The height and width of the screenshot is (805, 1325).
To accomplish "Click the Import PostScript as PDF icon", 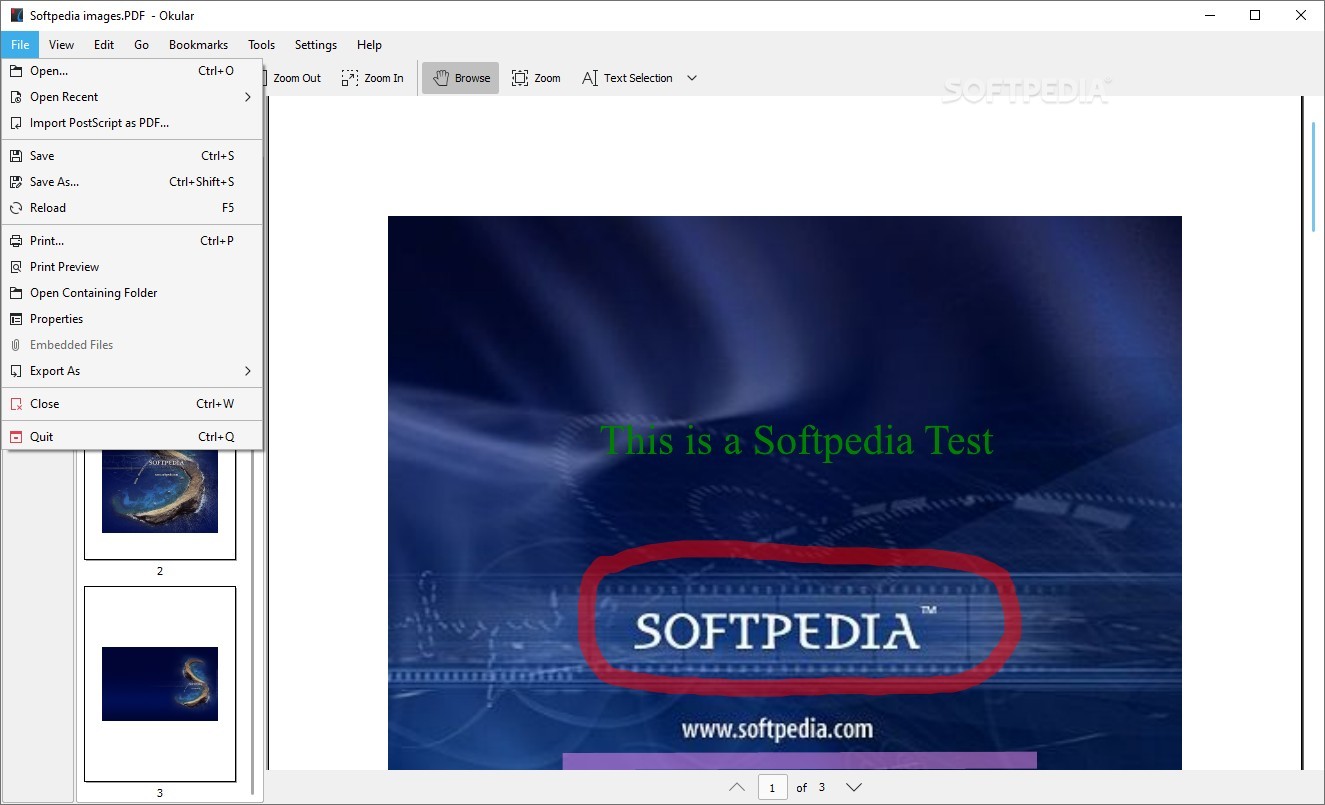I will (x=15, y=123).
